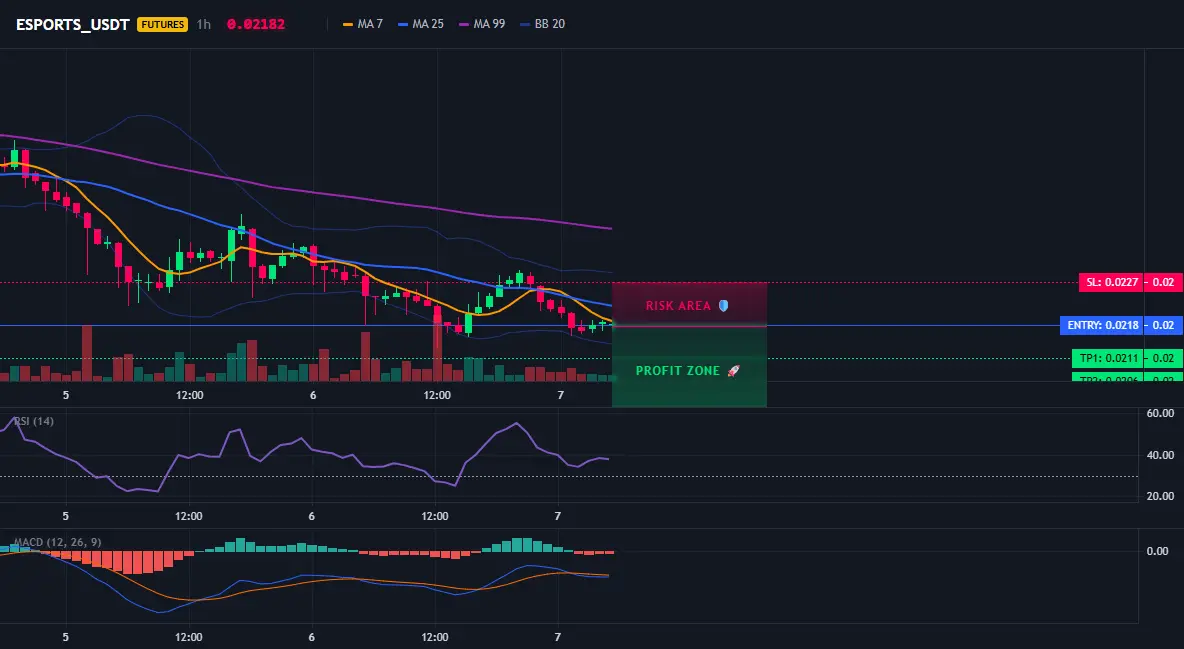
Task: Click the 60.00 RSI axis value
Action: [x=1160, y=413]
